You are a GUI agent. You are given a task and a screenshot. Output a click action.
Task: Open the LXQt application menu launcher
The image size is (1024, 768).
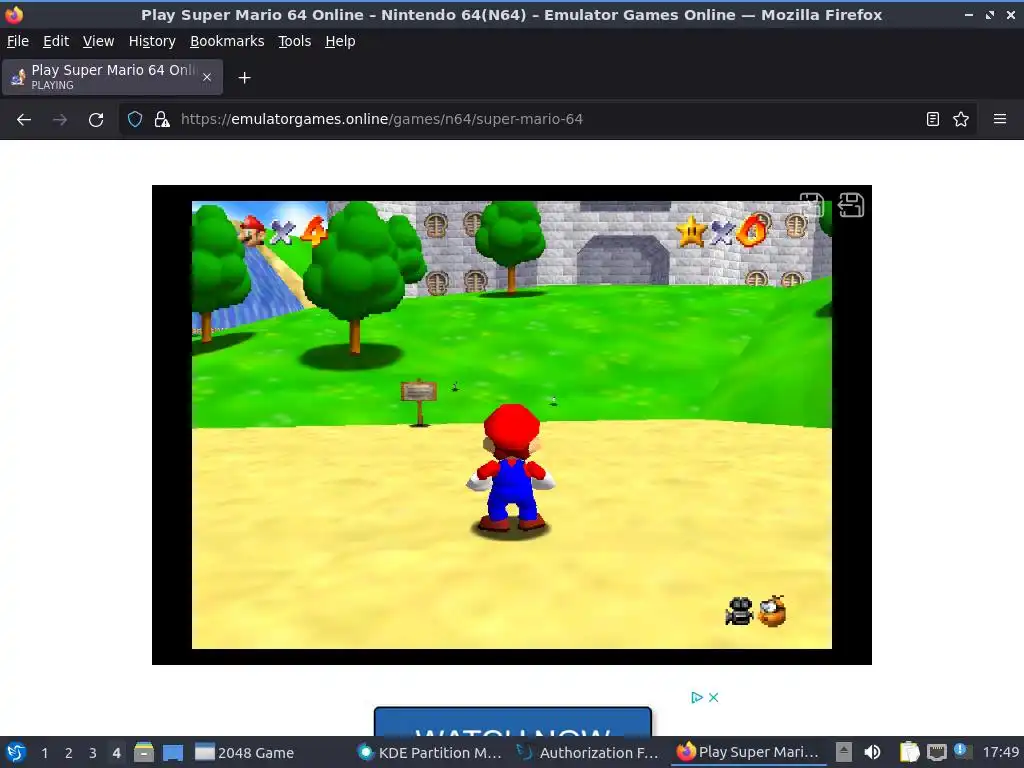(x=16, y=752)
